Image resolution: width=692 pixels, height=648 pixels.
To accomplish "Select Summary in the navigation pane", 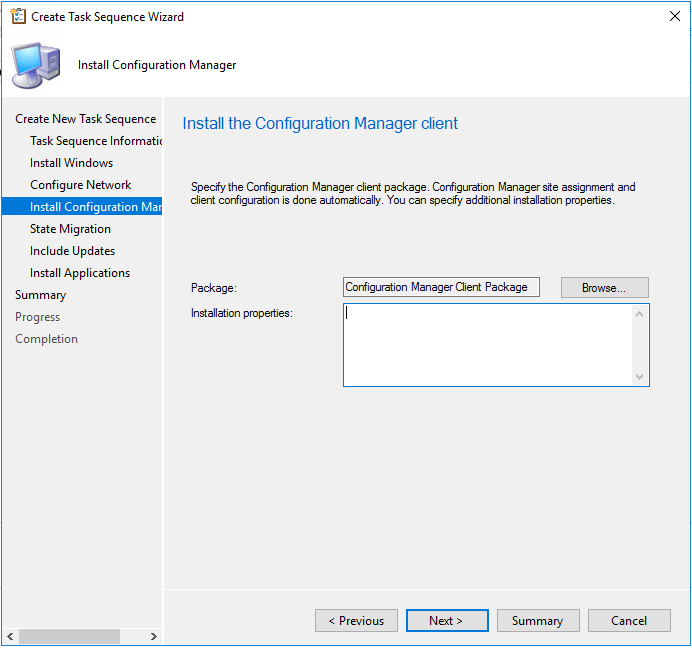I will click(41, 295).
